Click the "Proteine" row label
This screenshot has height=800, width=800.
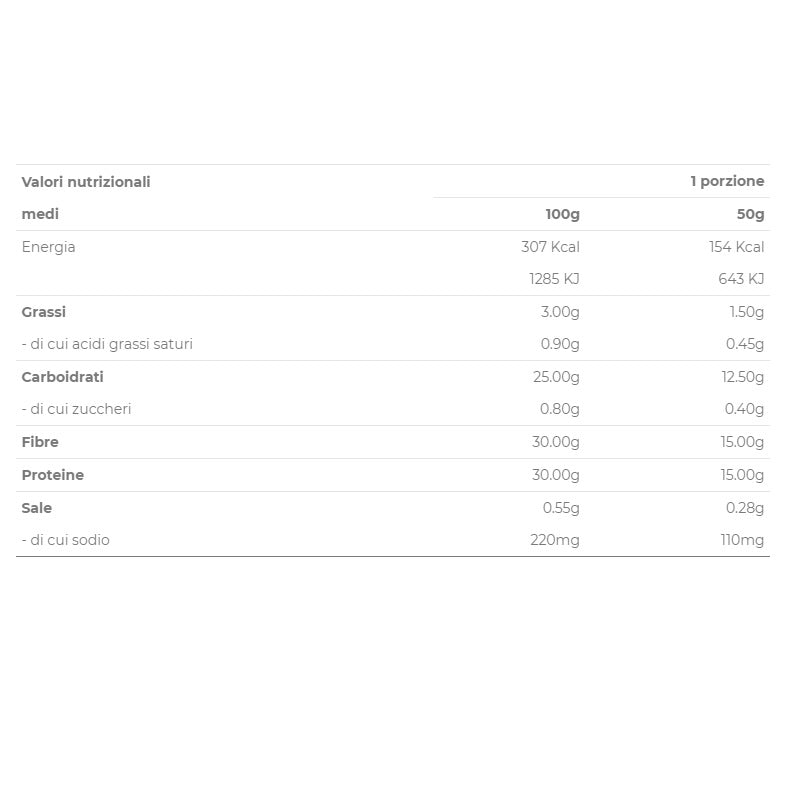point(53,475)
